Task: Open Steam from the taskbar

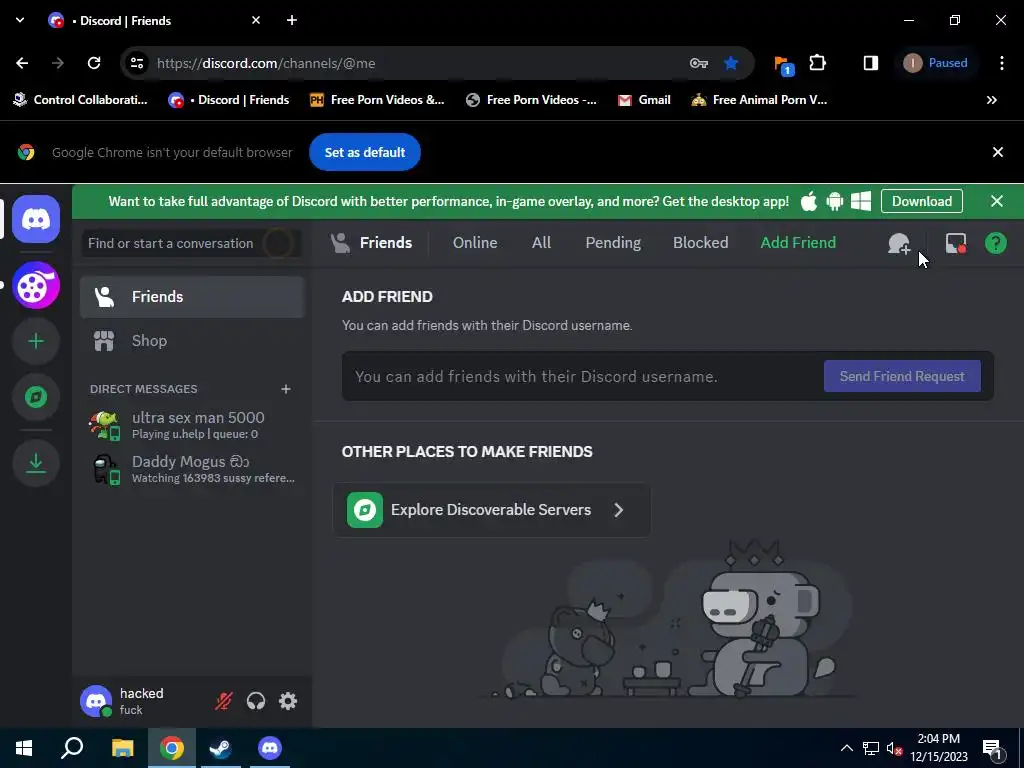Action: [x=220, y=748]
